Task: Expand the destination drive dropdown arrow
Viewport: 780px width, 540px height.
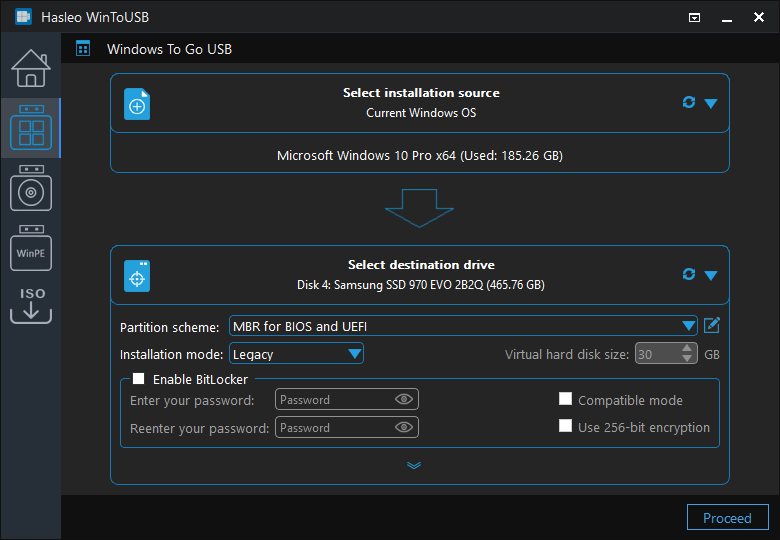Action: coord(711,275)
